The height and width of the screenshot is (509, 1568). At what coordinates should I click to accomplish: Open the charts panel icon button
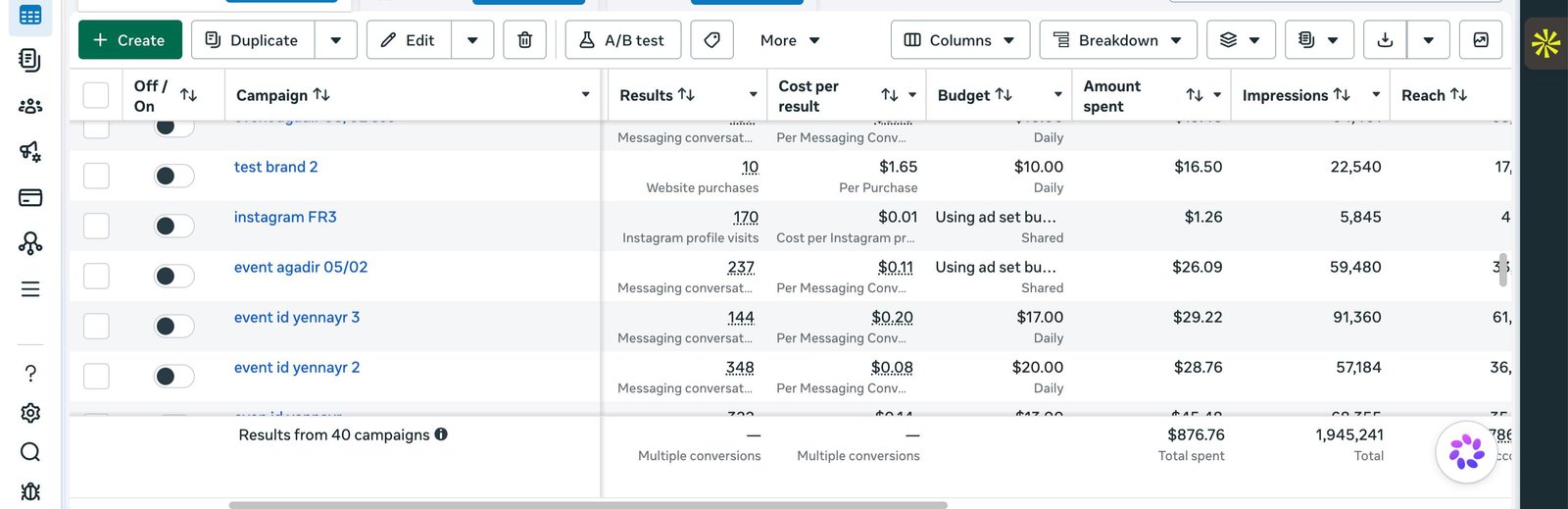[x=1481, y=40]
